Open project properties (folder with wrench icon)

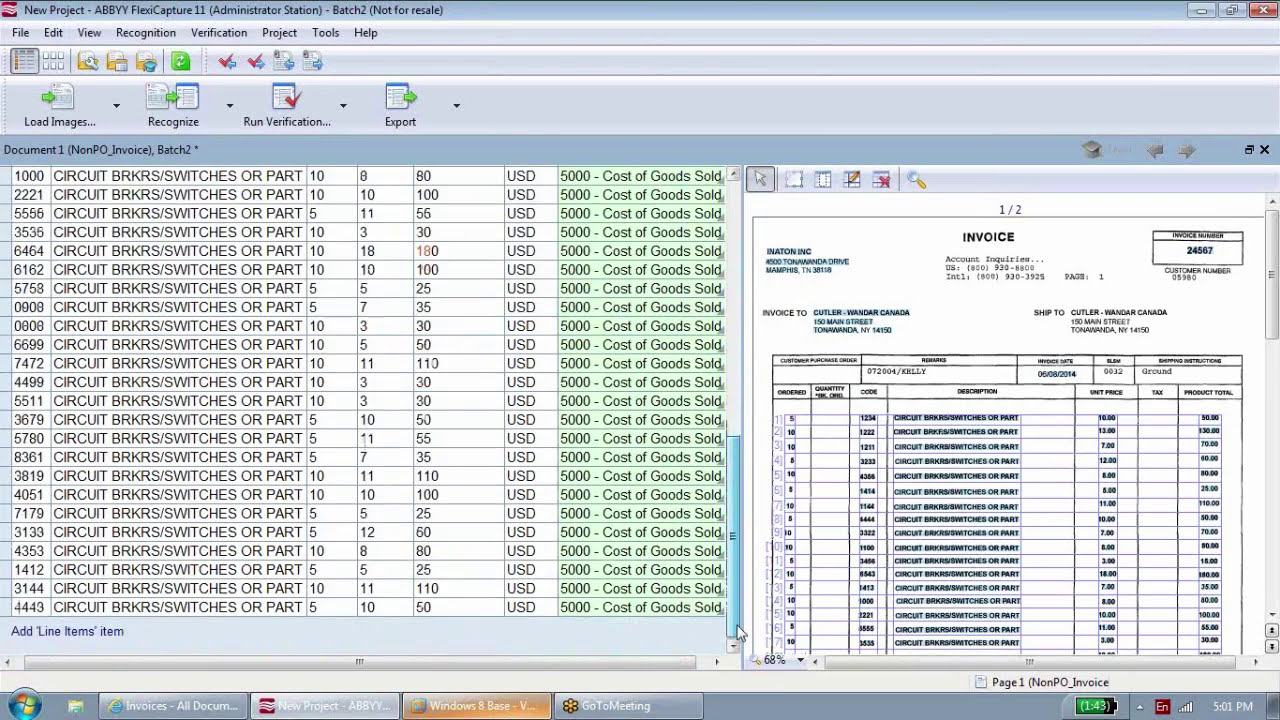(x=88, y=62)
